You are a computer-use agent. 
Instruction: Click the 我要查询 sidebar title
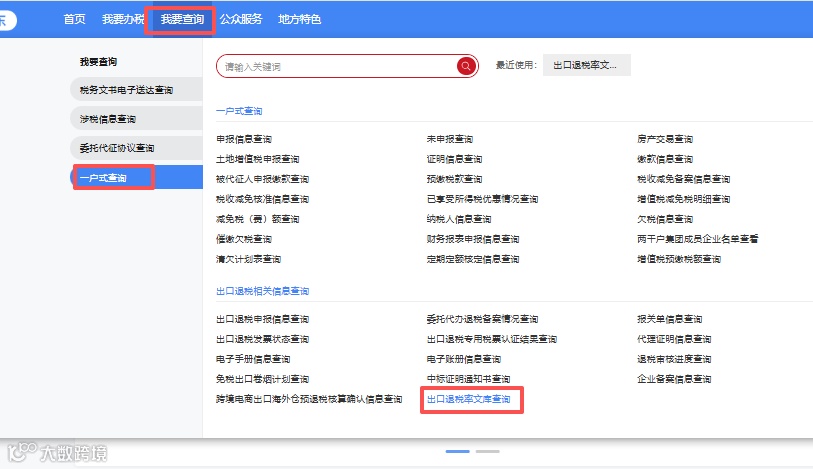click(98, 62)
